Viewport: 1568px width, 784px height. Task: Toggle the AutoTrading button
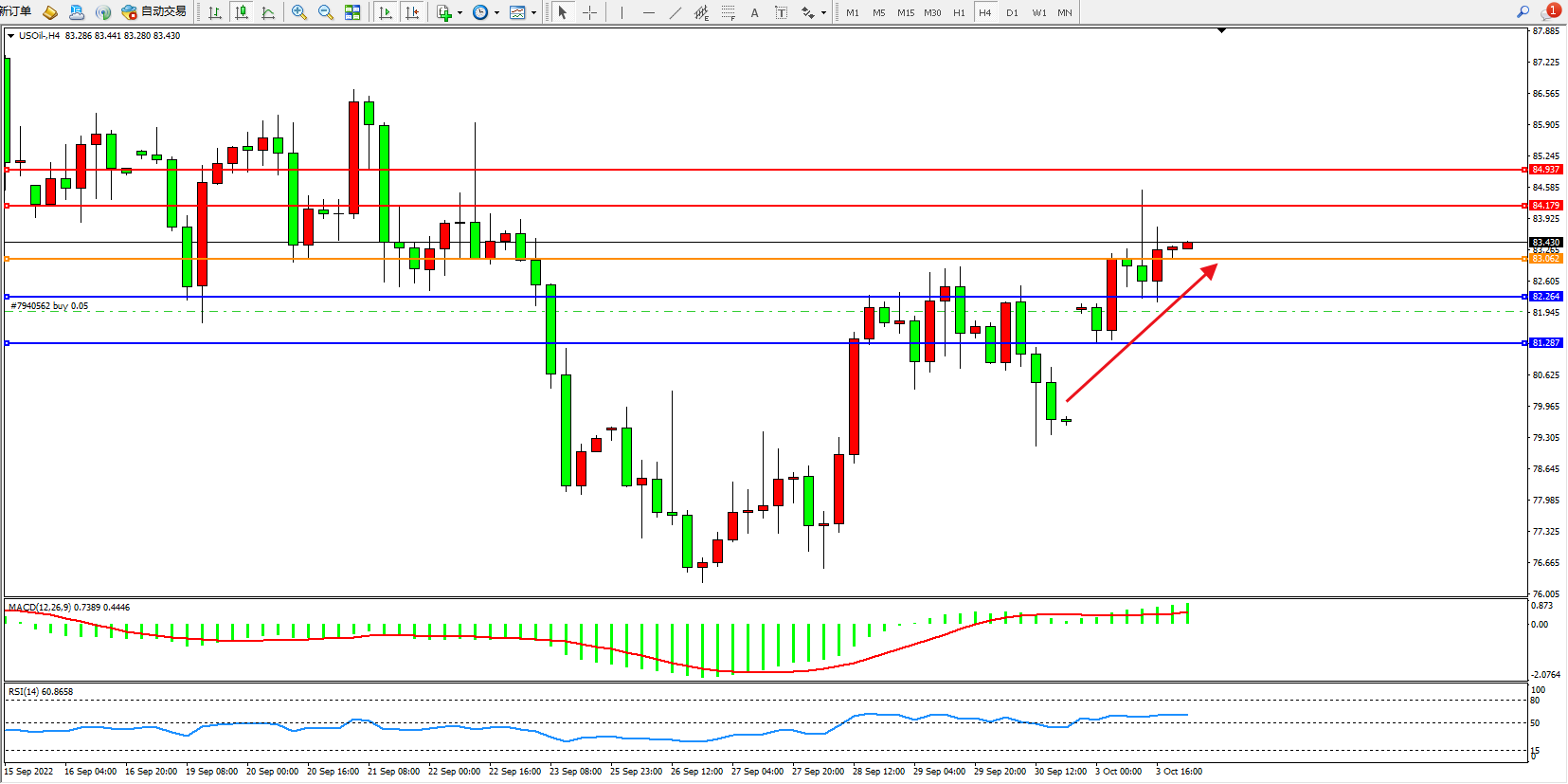click(154, 12)
